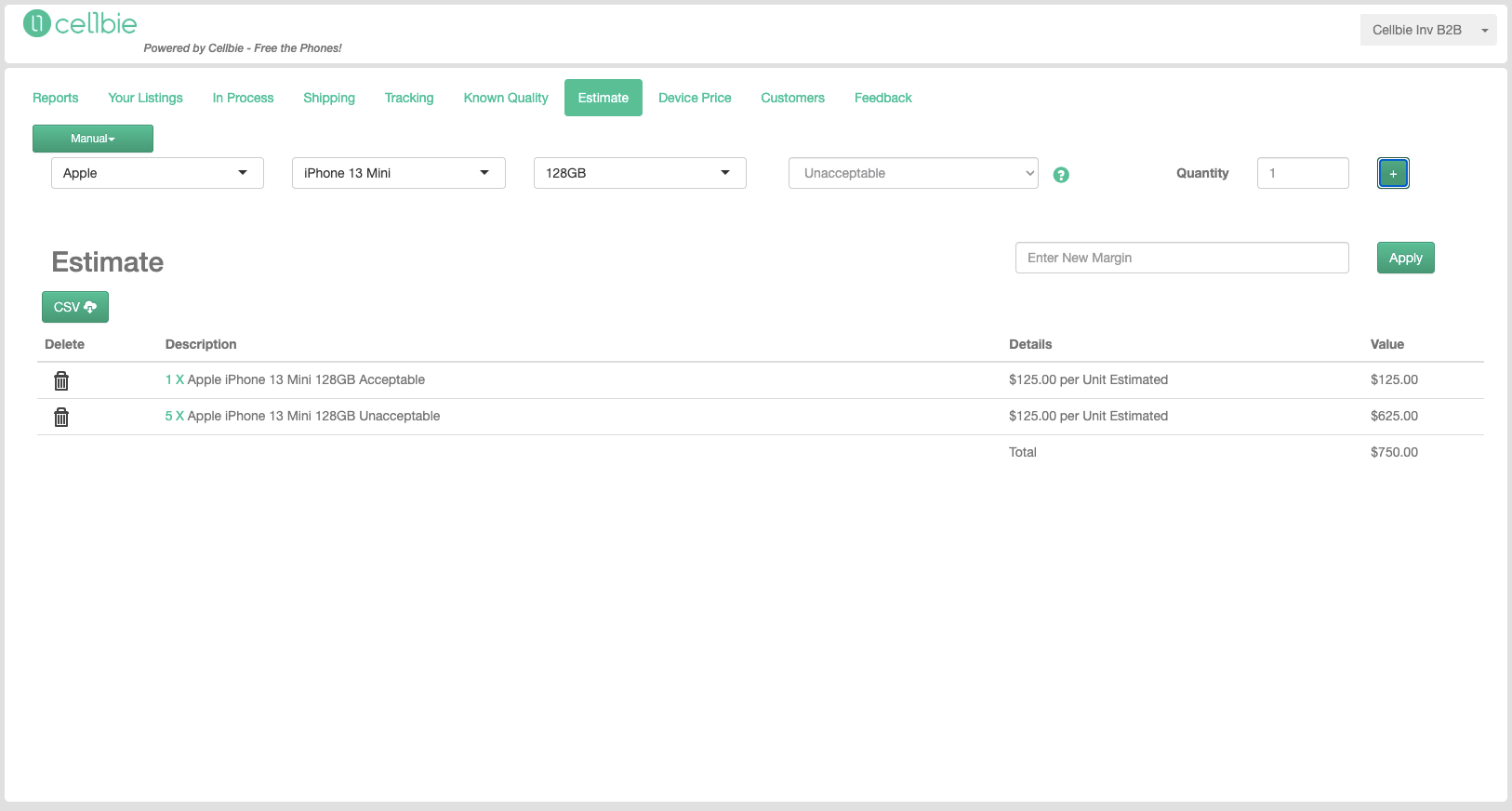Viewport: 1512px width, 811px height.
Task: Click the 1 X quantity link
Action: tap(175, 379)
